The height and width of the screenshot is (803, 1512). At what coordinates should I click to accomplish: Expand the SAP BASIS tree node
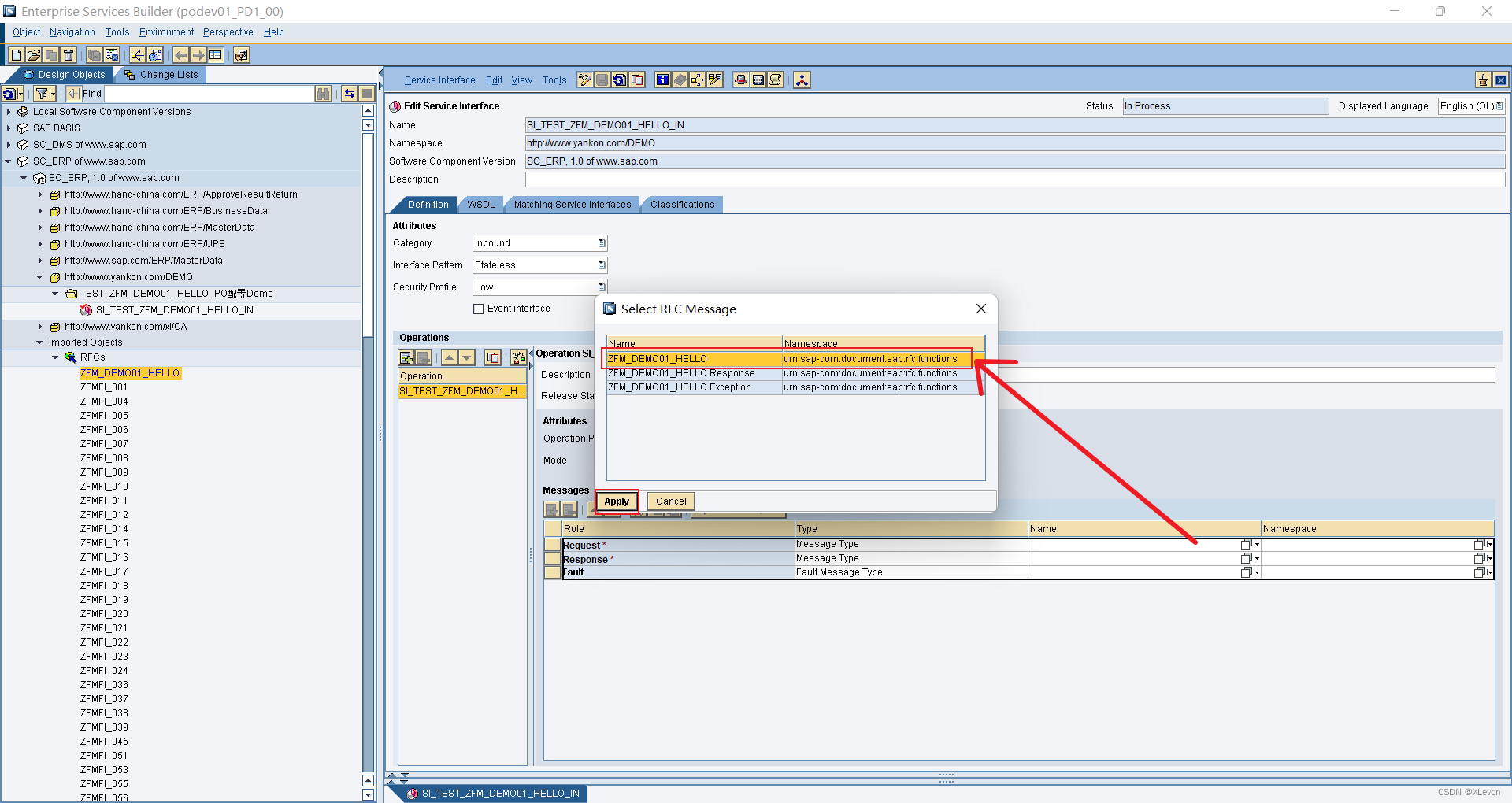point(9,128)
